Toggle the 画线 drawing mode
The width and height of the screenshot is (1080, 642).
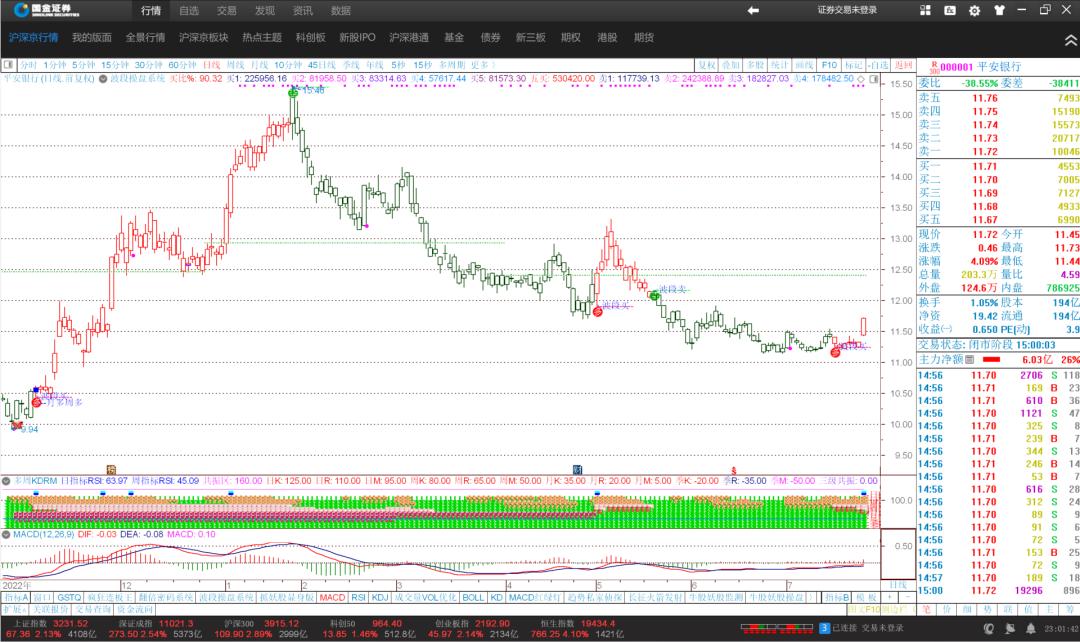click(x=804, y=64)
